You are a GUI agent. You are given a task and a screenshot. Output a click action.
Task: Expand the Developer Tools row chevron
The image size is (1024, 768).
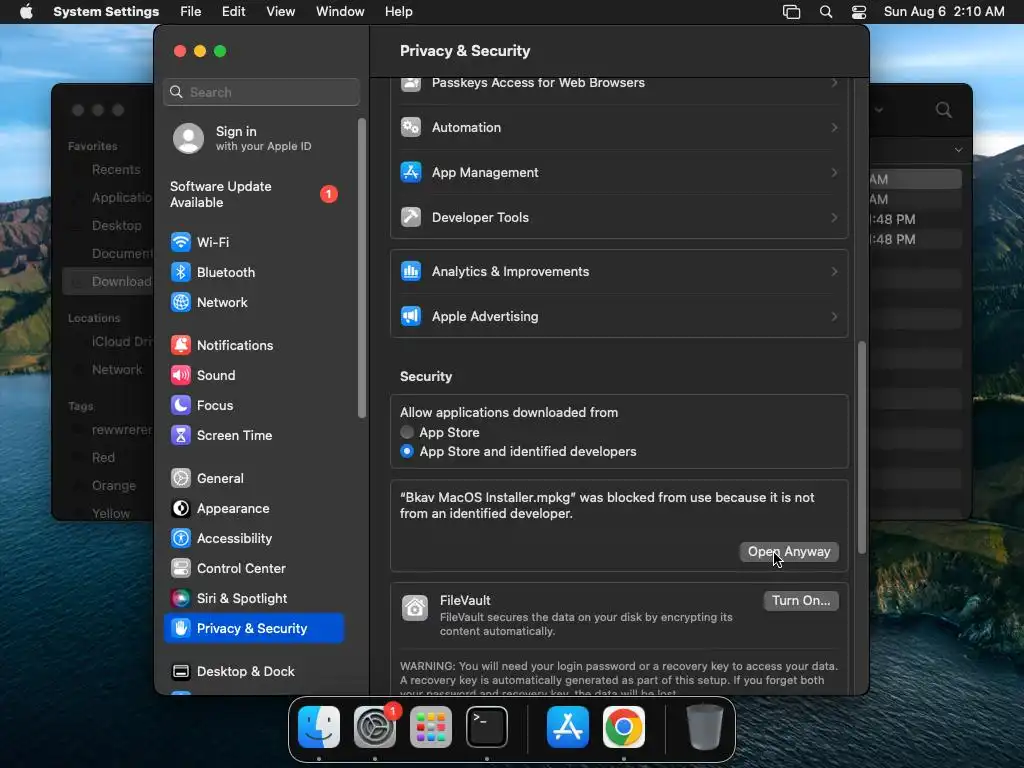click(x=835, y=217)
